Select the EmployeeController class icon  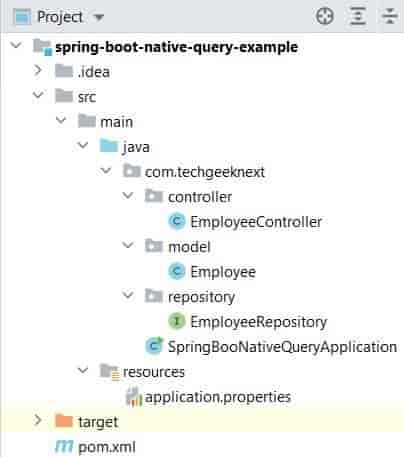click(177, 221)
